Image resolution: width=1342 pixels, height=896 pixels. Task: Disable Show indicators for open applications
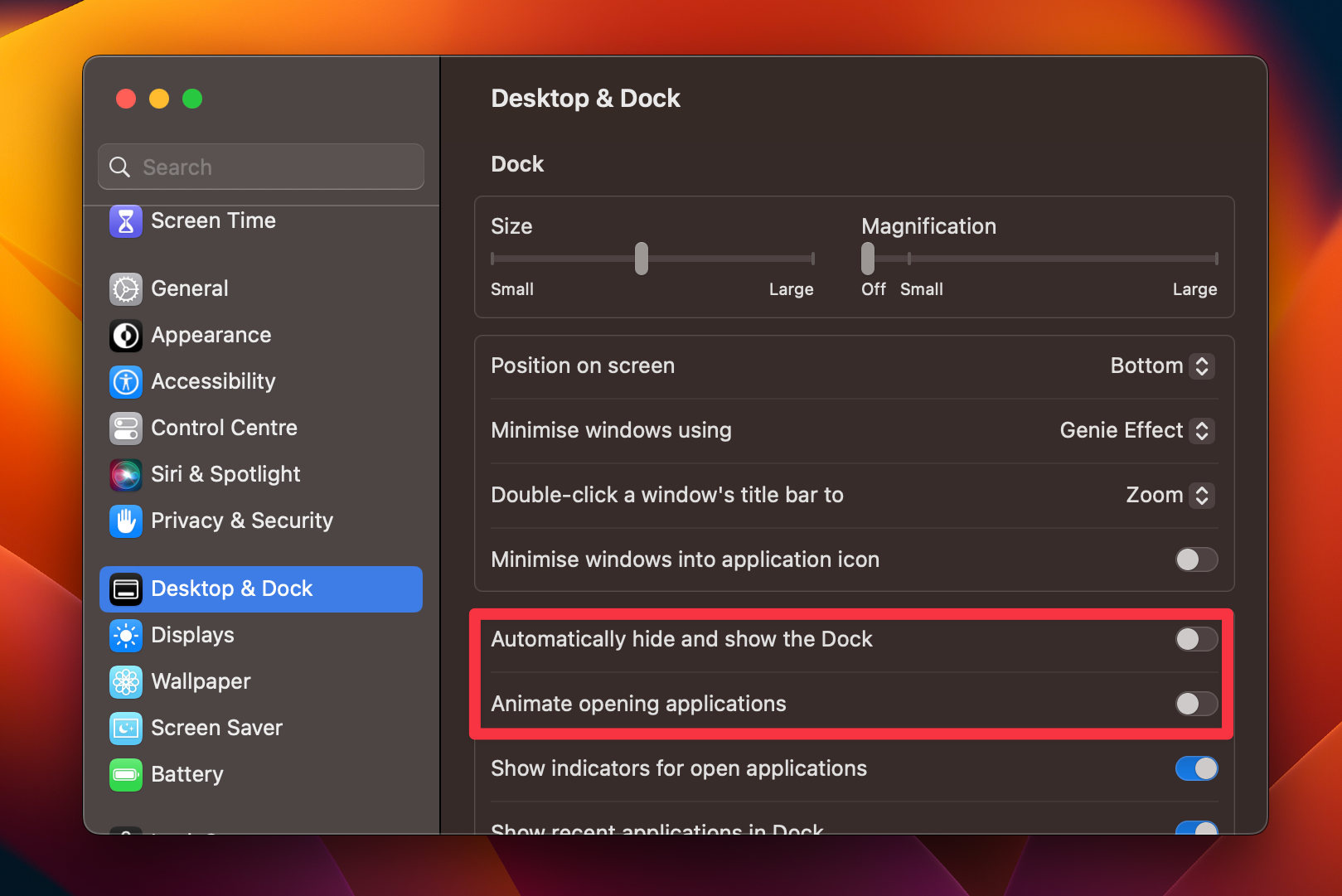tap(1196, 768)
